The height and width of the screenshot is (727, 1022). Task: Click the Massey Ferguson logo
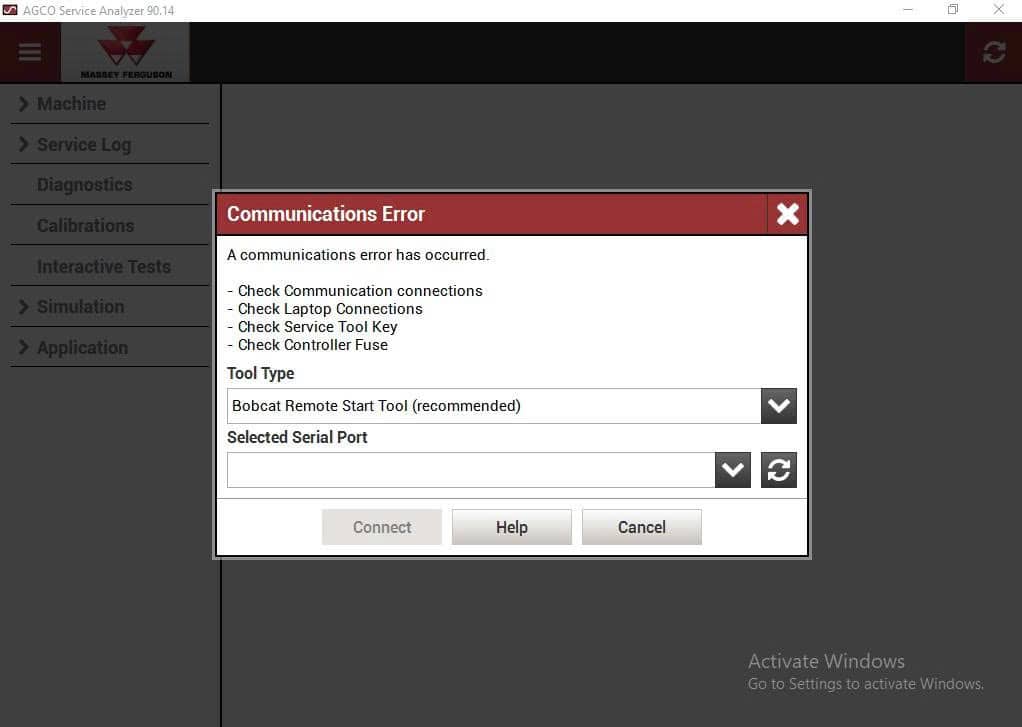[124, 50]
